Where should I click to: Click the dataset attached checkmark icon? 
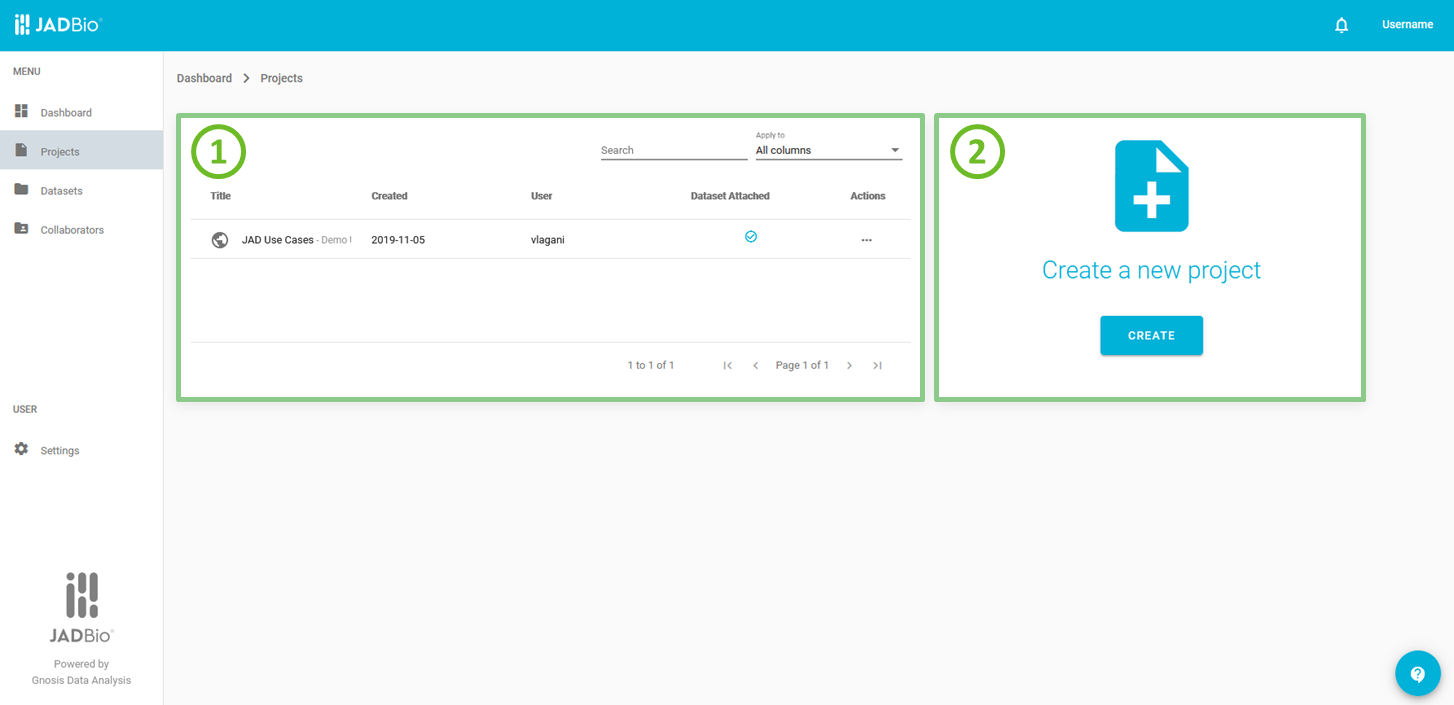coord(751,237)
